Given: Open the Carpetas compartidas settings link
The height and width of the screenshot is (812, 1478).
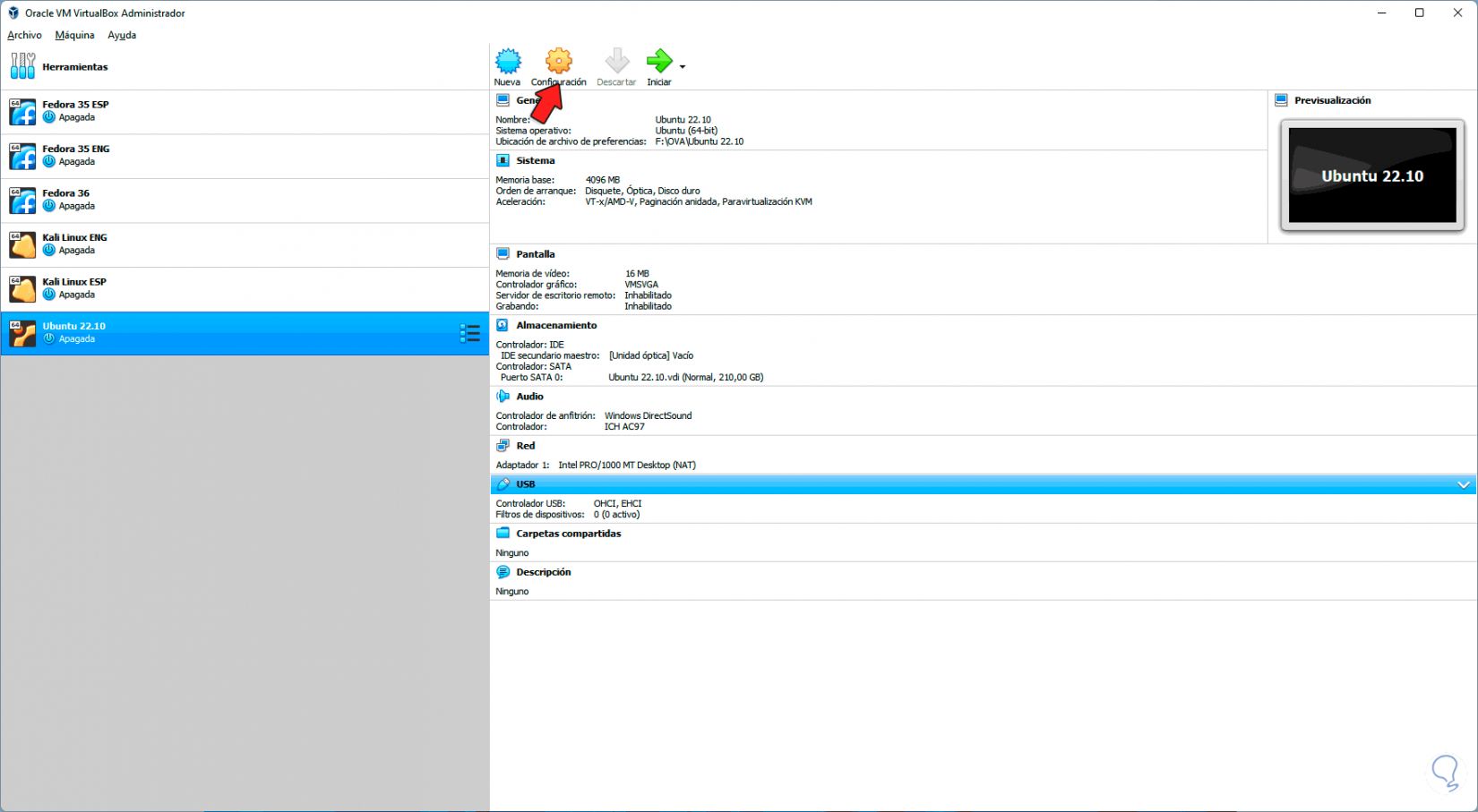Looking at the screenshot, I should pyautogui.click(x=569, y=534).
